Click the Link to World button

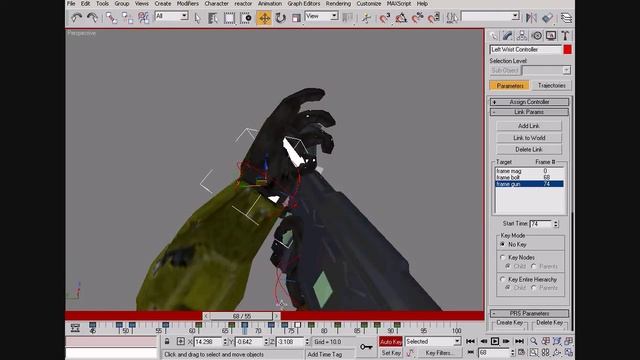pos(529,138)
